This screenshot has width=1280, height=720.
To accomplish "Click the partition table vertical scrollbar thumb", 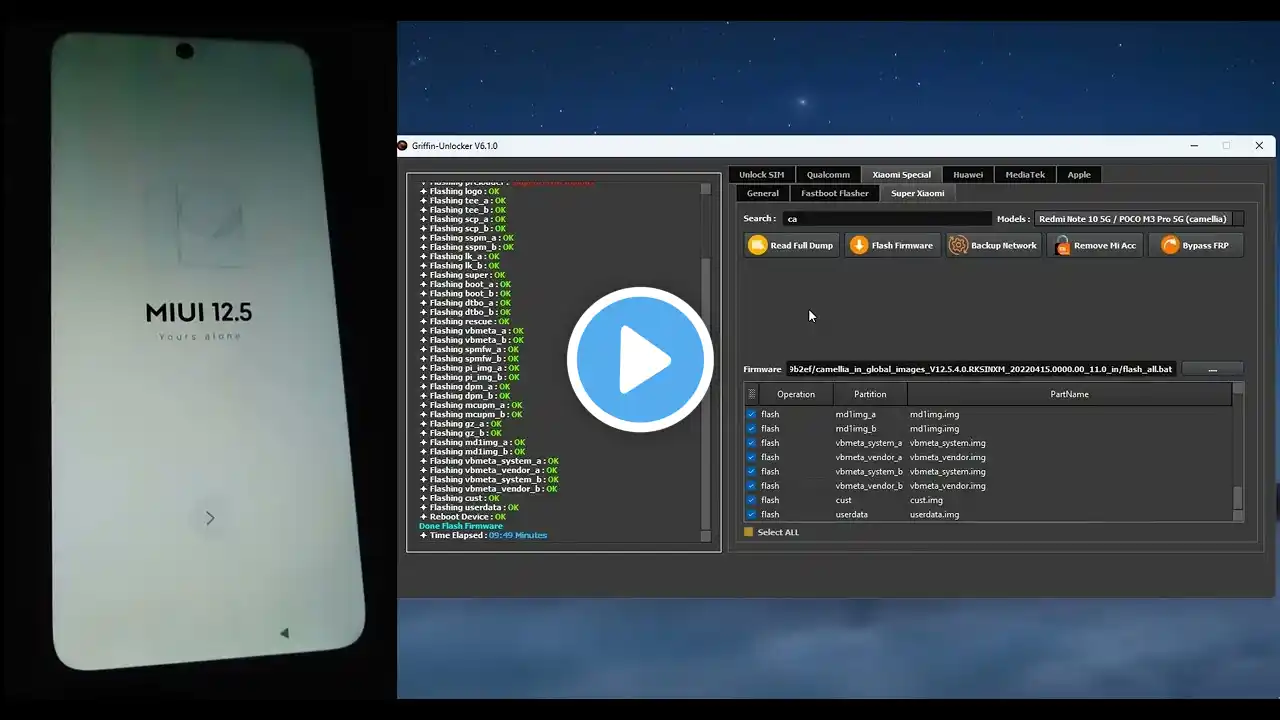I will [1238, 498].
